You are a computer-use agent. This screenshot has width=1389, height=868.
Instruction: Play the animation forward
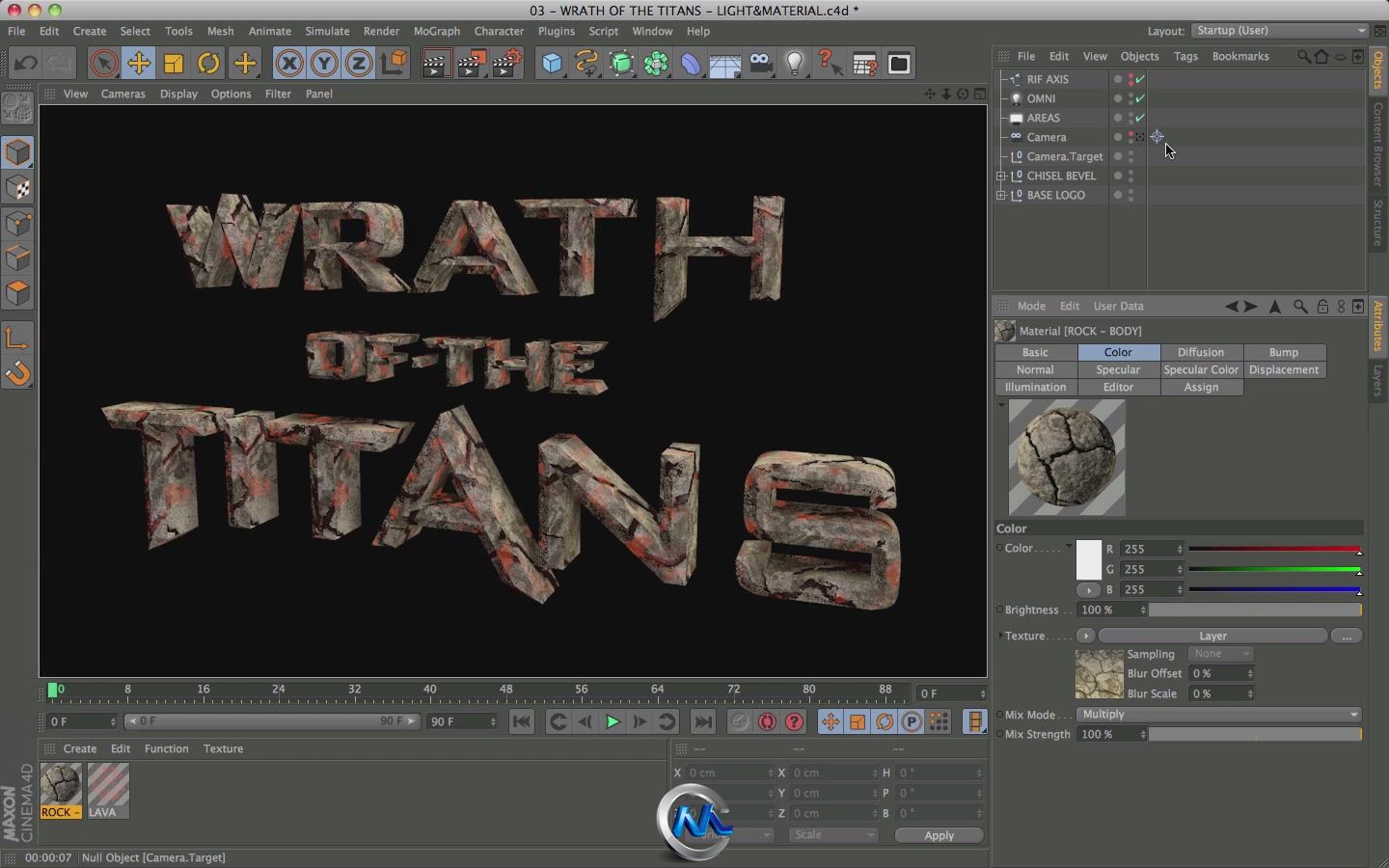613,721
